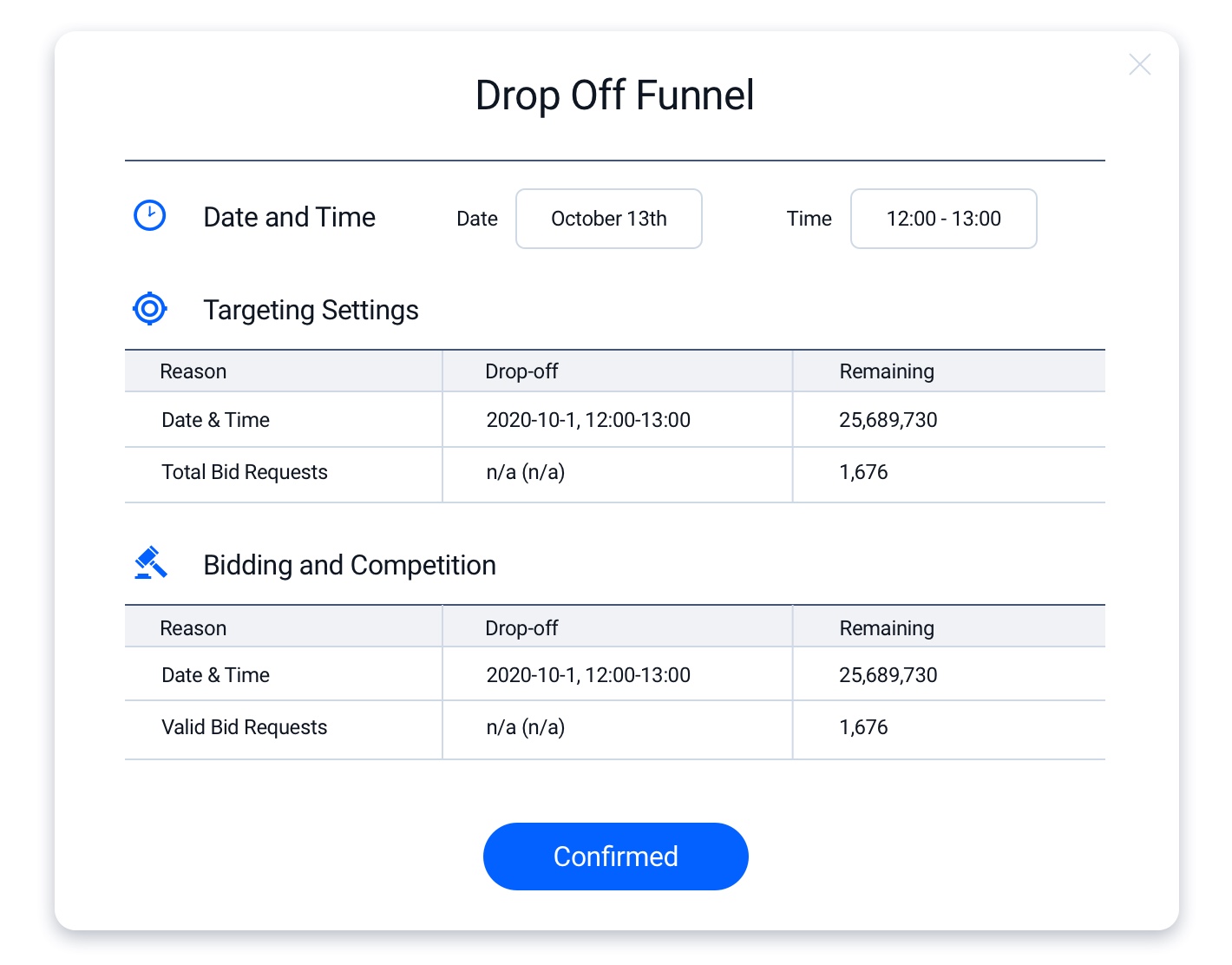Click the Date & Time row under Targeting Settings
The width and height of the screenshot is (1232, 965).
coord(215,419)
